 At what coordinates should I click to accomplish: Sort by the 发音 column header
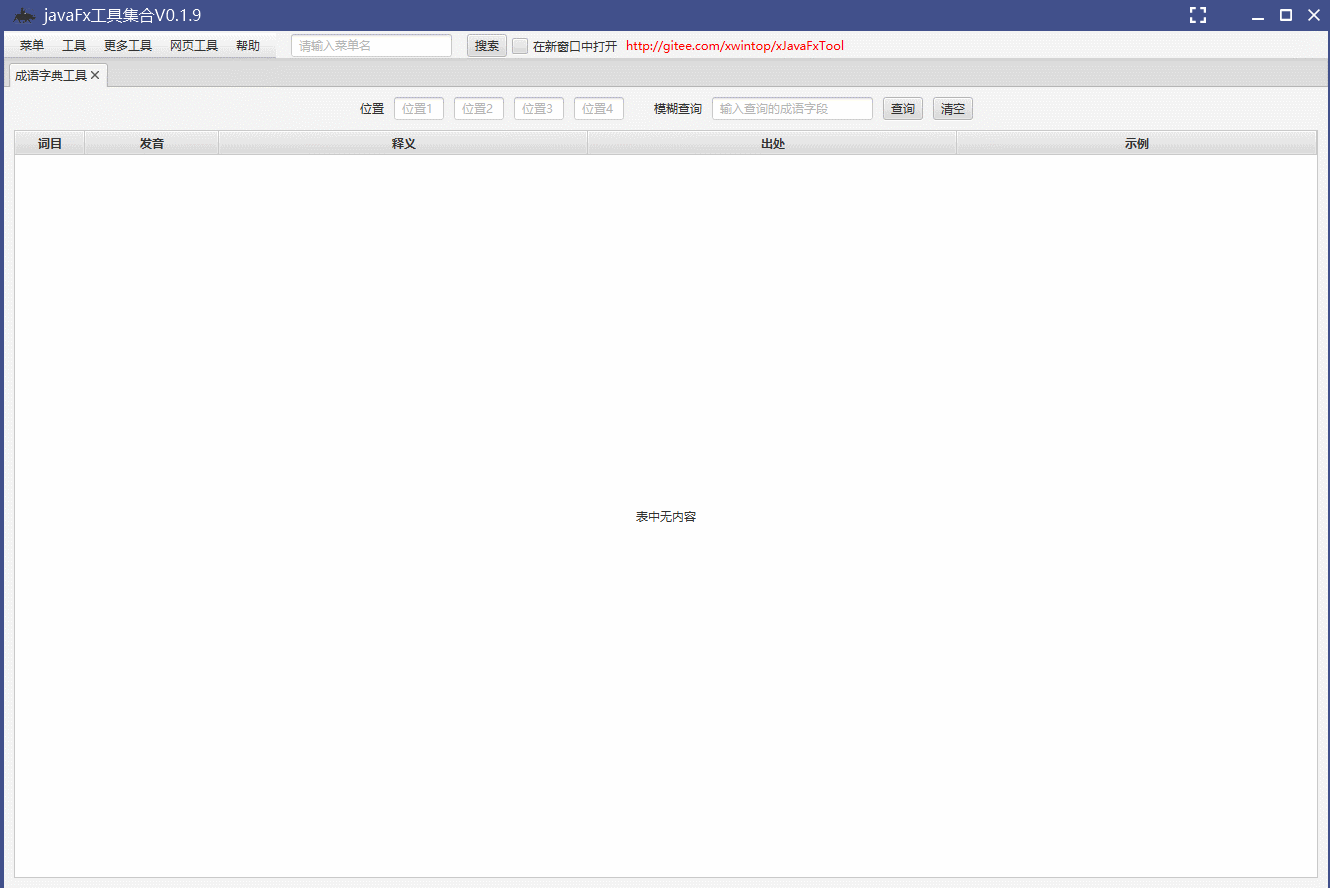[x=152, y=144]
